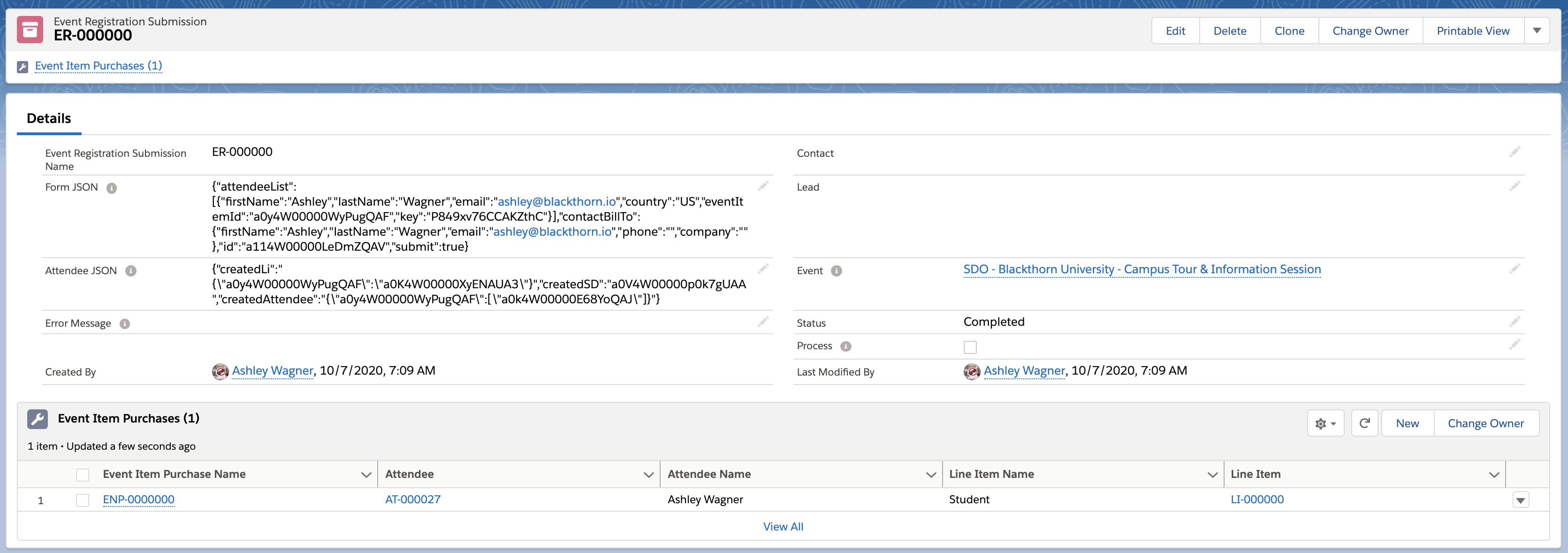Viewport: 1568px width, 553px height.
Task: Sort by Event Item Purchase Name column header
Action: (174, 475)
